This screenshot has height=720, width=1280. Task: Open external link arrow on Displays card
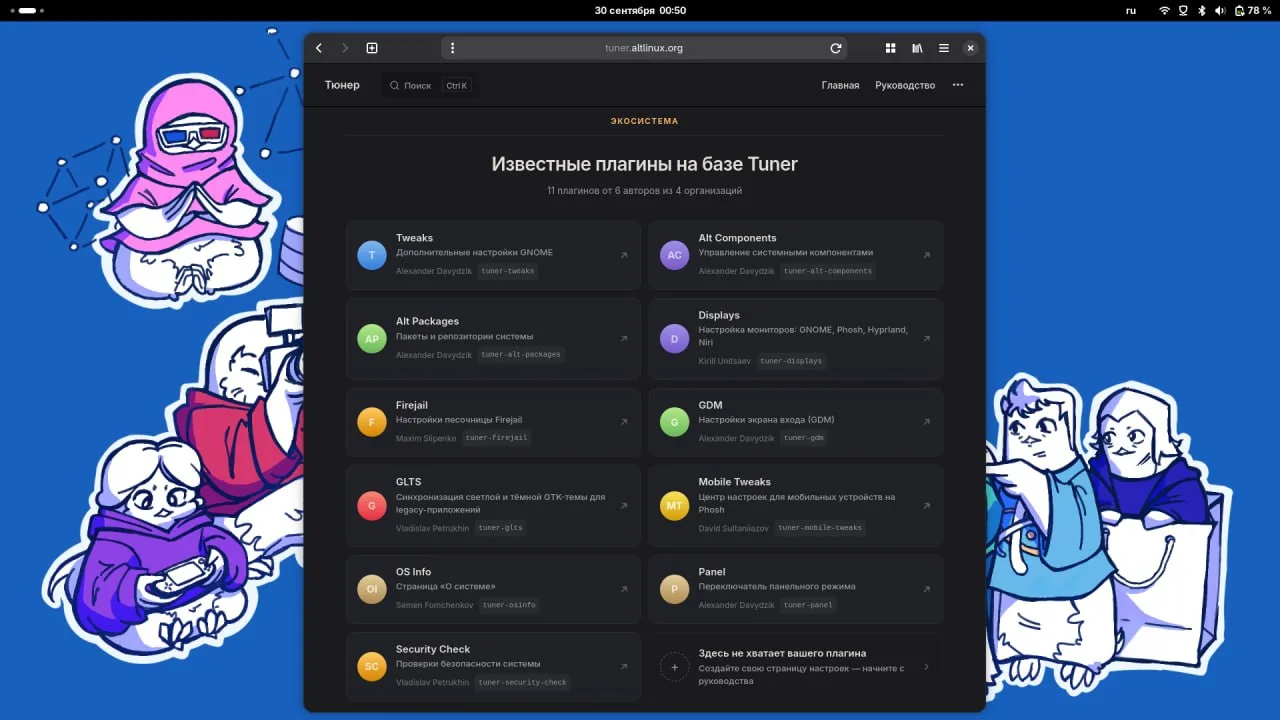pyautogui.click(x=926, y=339)
